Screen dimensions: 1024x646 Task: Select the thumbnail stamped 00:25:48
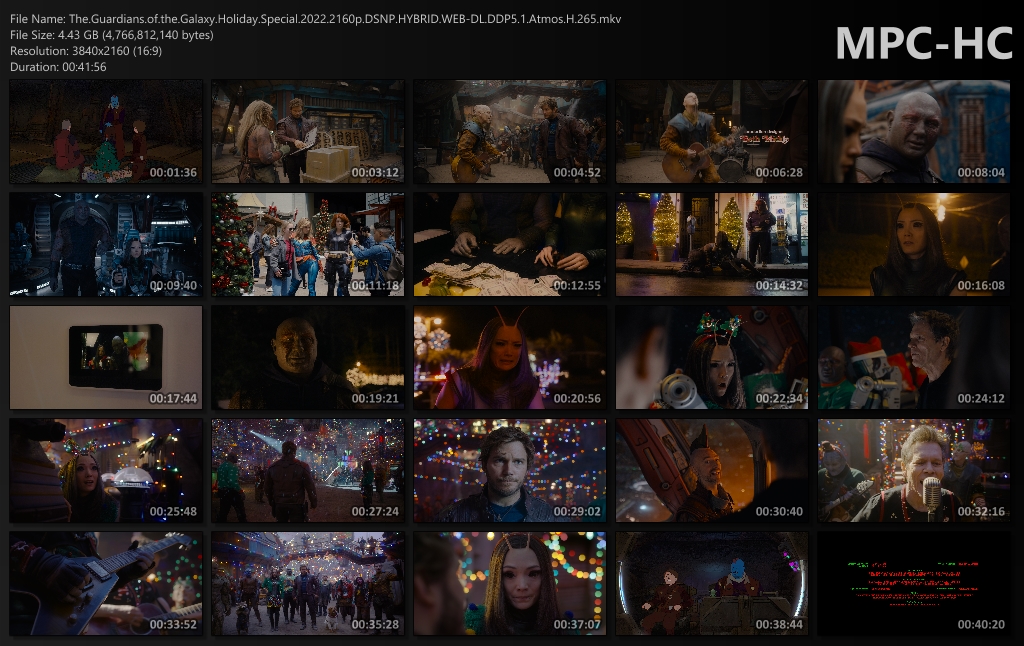coord(106,470)
